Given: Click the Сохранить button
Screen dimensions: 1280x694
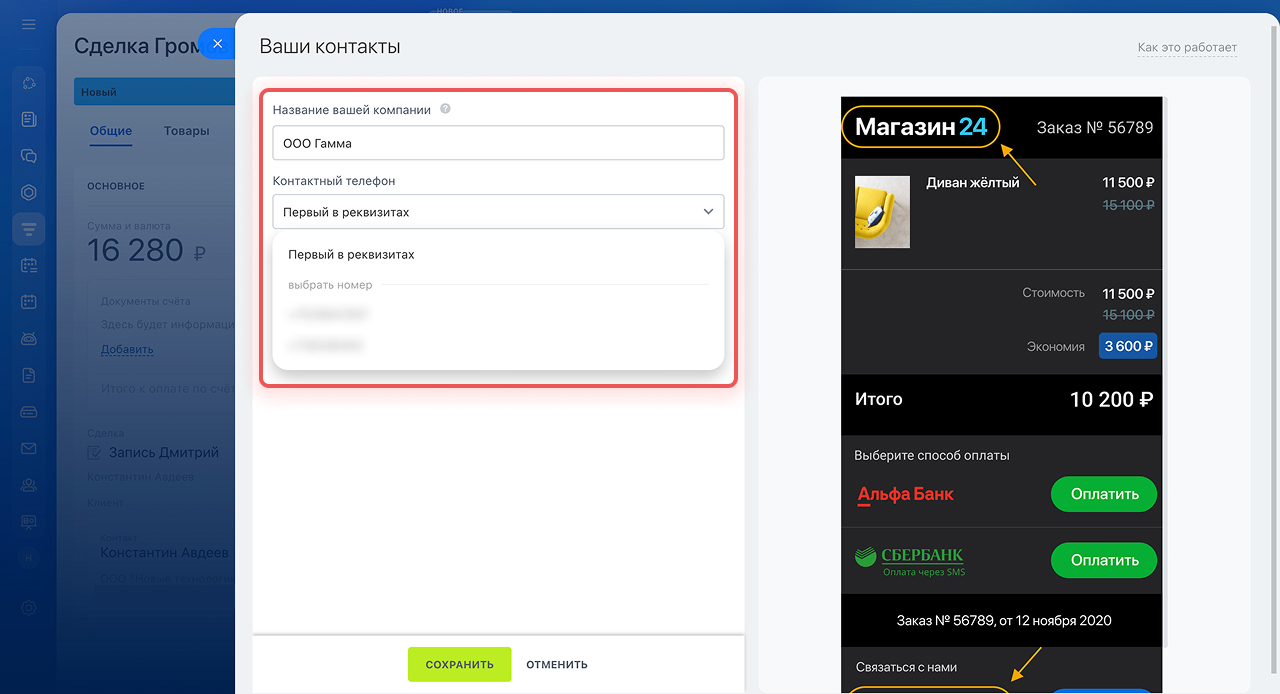Looking at the screenshot, I should tap(459, 665).
